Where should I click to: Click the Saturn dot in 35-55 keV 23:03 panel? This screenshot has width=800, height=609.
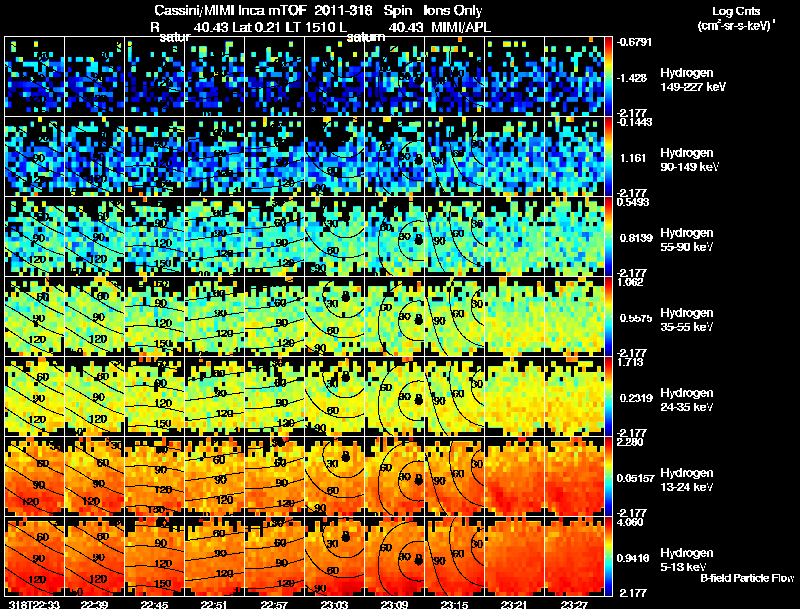(344, 298)
